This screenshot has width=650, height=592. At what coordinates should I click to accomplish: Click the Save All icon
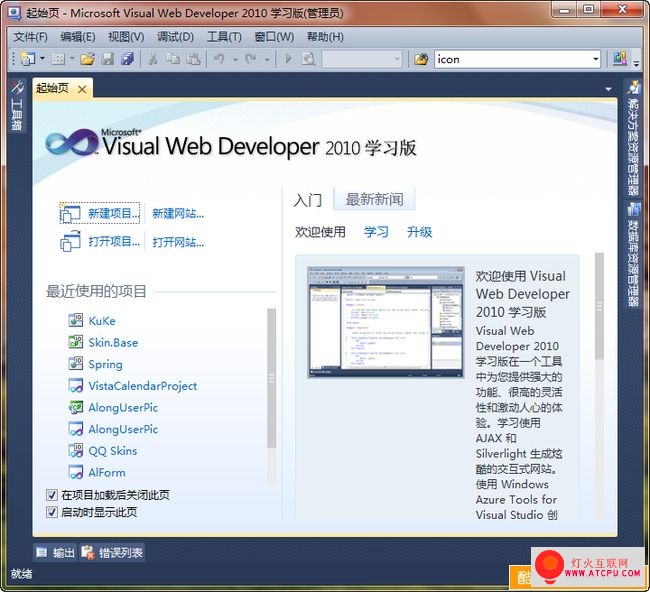coord(127,59)
